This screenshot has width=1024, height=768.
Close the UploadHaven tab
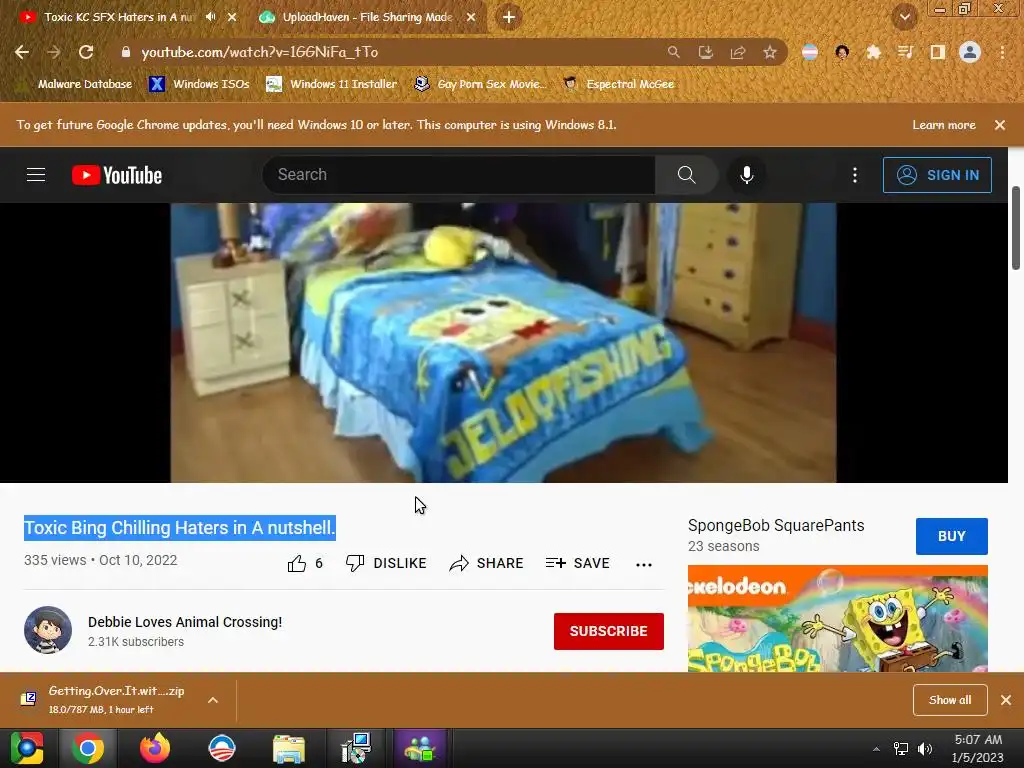tap(471, 17)
